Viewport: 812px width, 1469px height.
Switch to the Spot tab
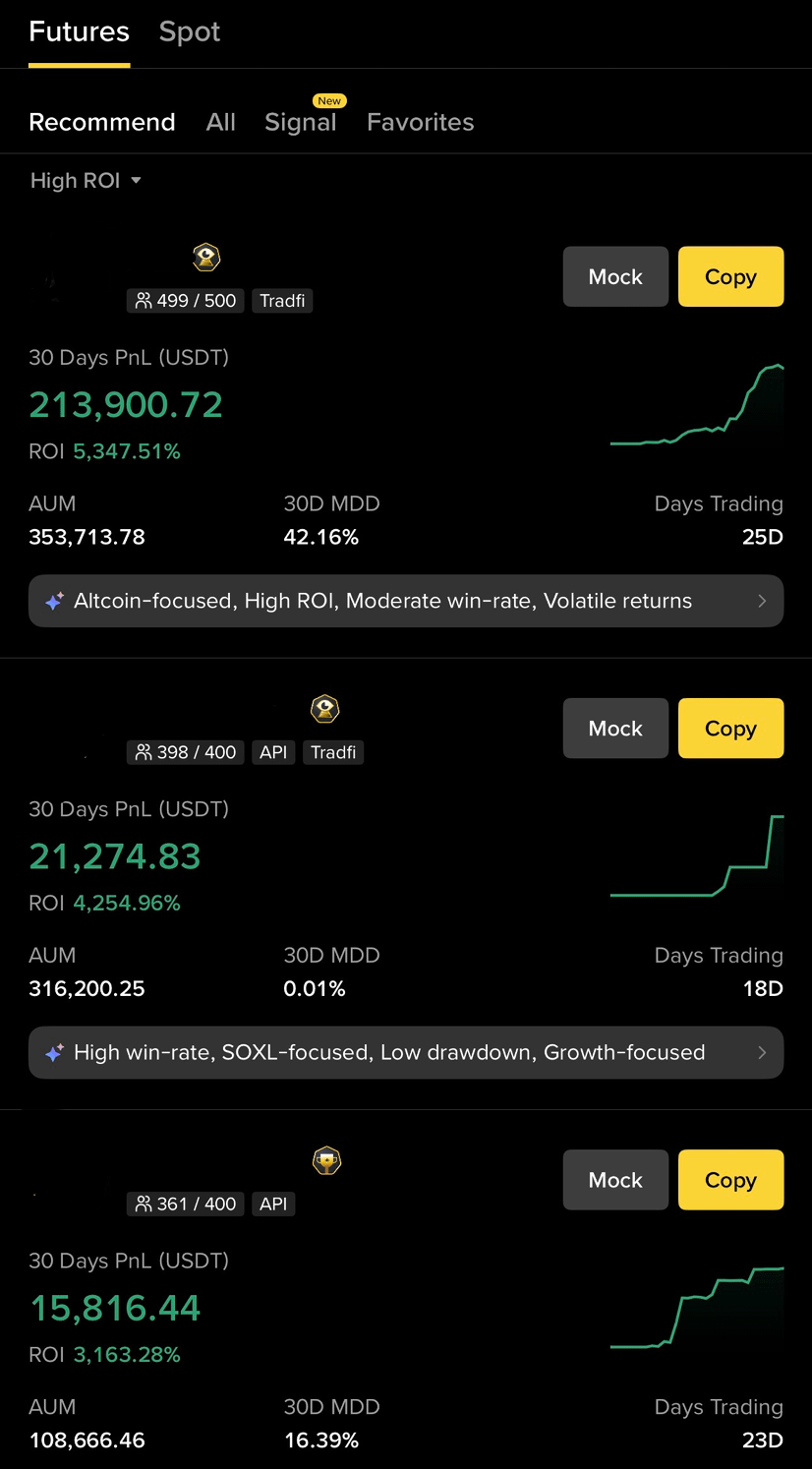tap(190, 31)
